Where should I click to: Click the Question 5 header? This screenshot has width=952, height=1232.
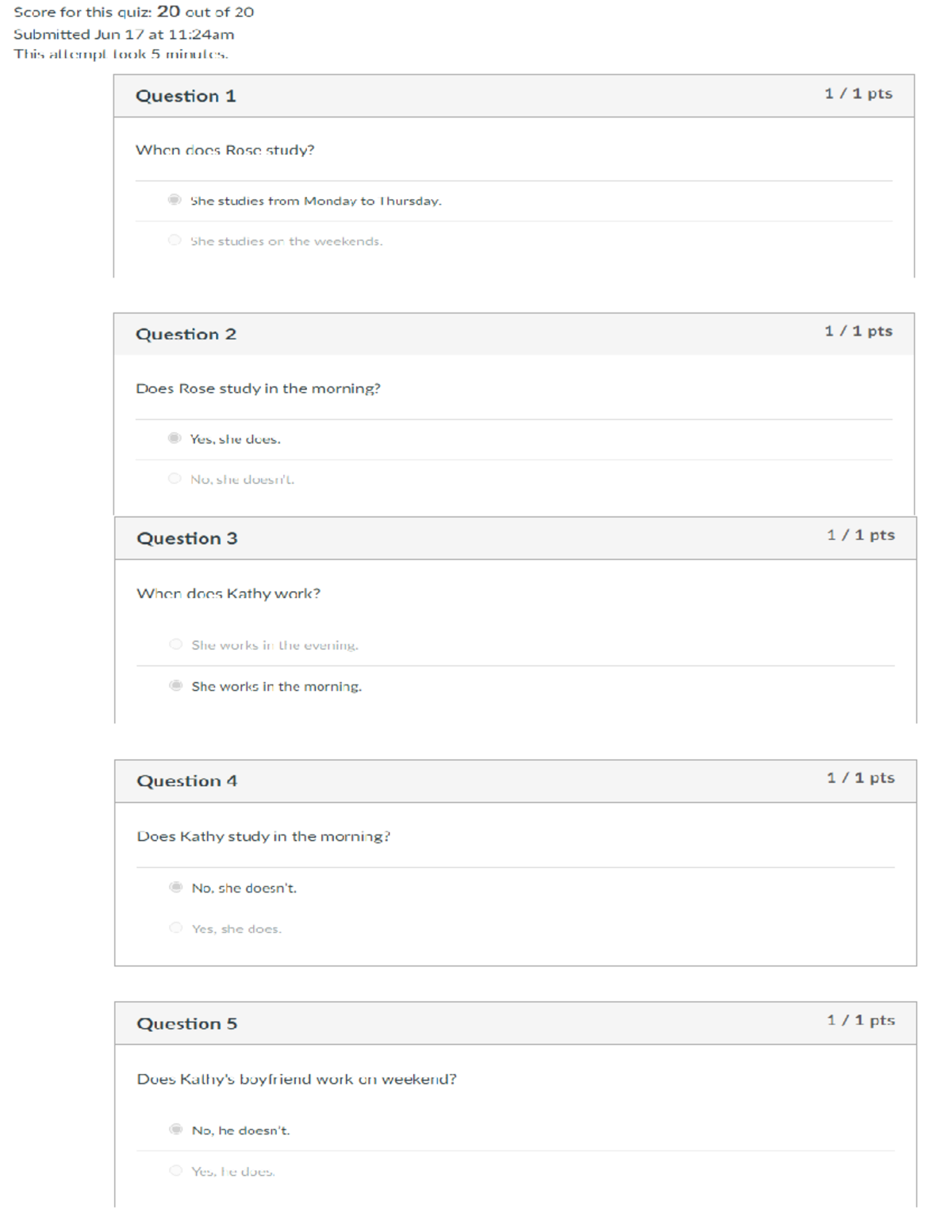(186, 1023)
